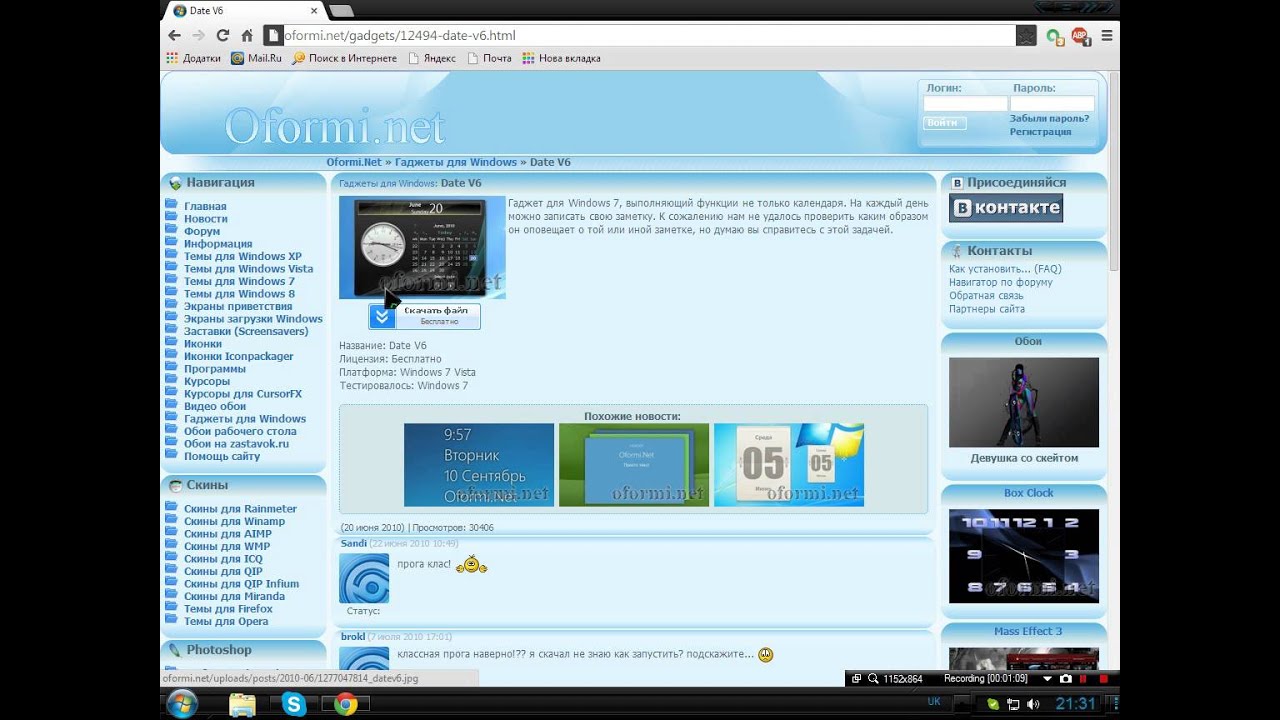Open the Нова вкладка bookmark
1280x720 pixels.
pyautogui.click(x=561, y=58)
